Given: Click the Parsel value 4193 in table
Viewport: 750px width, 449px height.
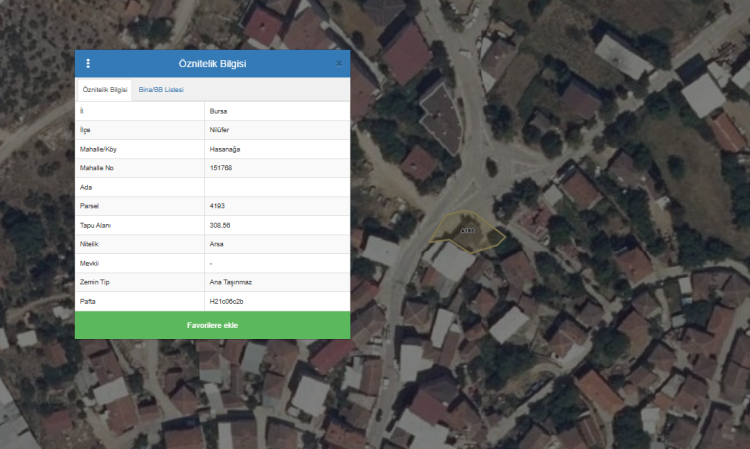Looking at the screenshot, I should tap(217, 205).
